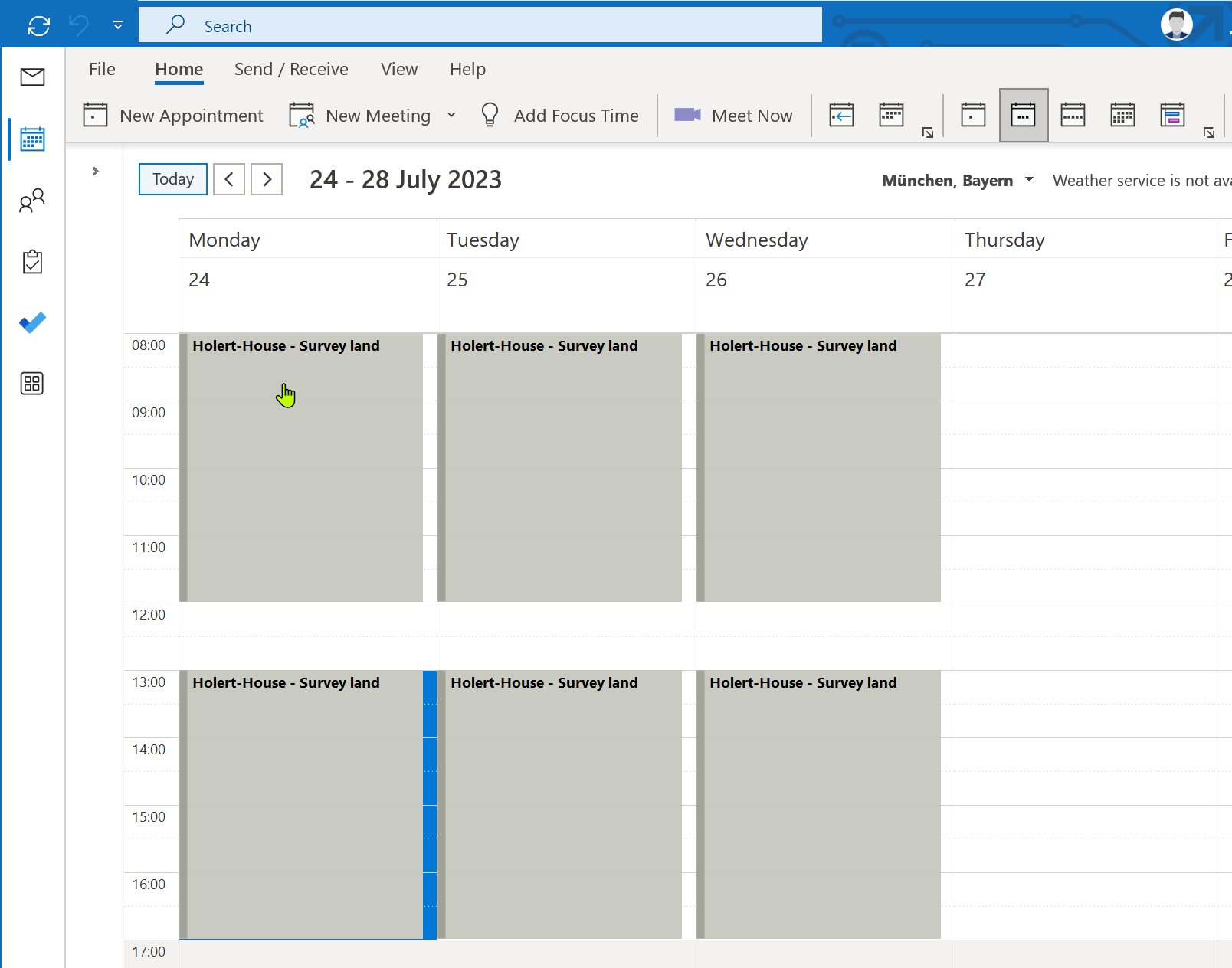Go to the next week arrow
Image resolution: width=1232 pixels, height=968 pixels.
[x=267, y=179]
